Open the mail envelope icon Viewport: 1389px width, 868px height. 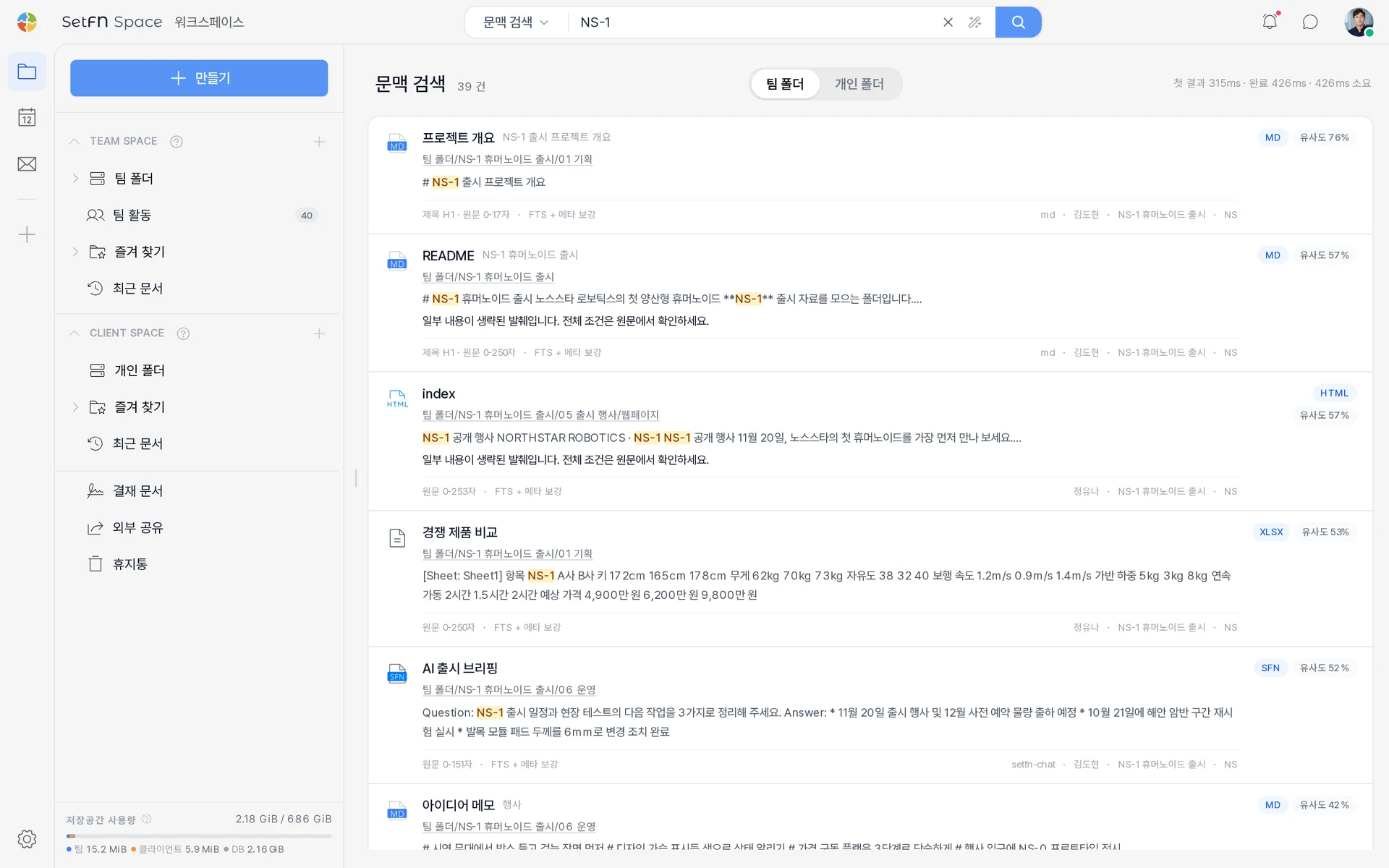click(x=27, y=164)
